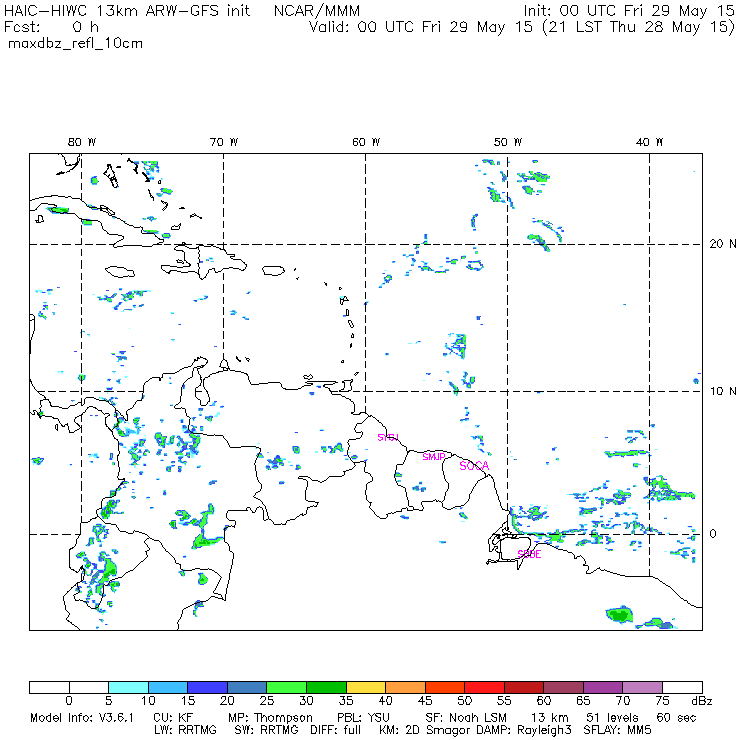Click the pink-lilac 70–75 dBz legend swatch

point(642,687)
